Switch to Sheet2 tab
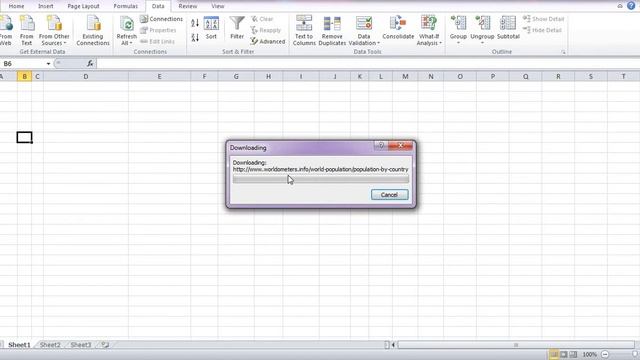This screenshot has width=640, height=360. pos(50,345)
